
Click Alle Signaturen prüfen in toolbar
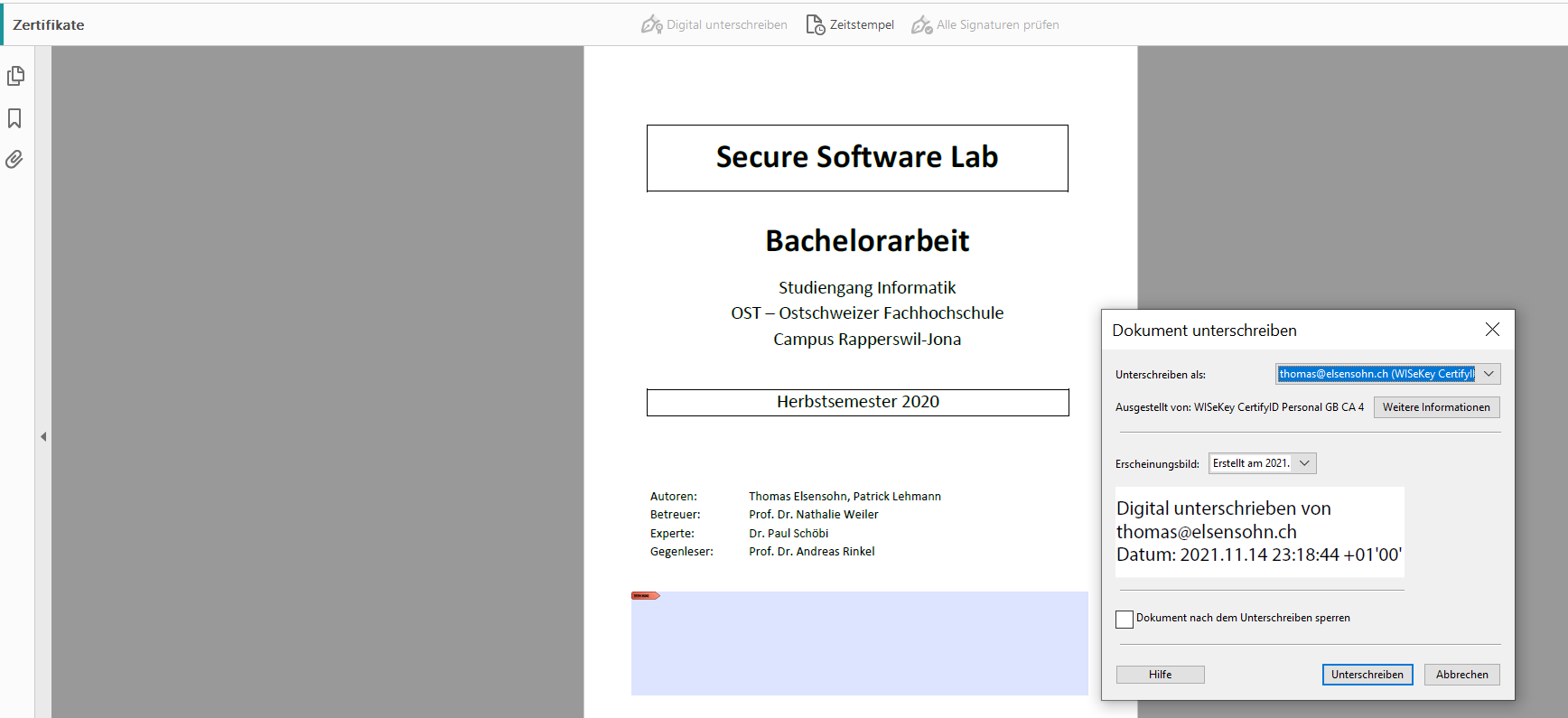coord(985,24)
